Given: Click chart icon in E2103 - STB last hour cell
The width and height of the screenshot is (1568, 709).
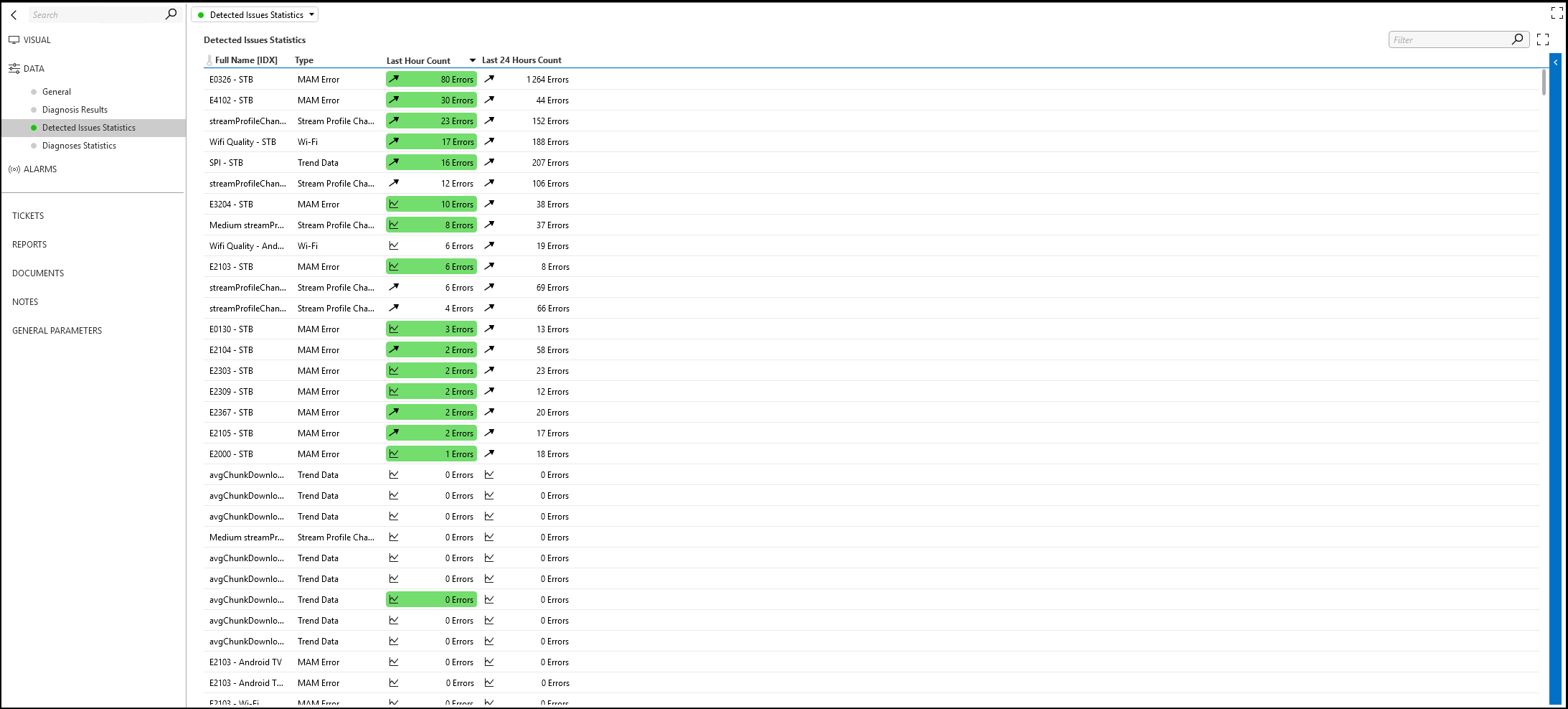Looking at the screenshot, I should [x=394, y=266].
